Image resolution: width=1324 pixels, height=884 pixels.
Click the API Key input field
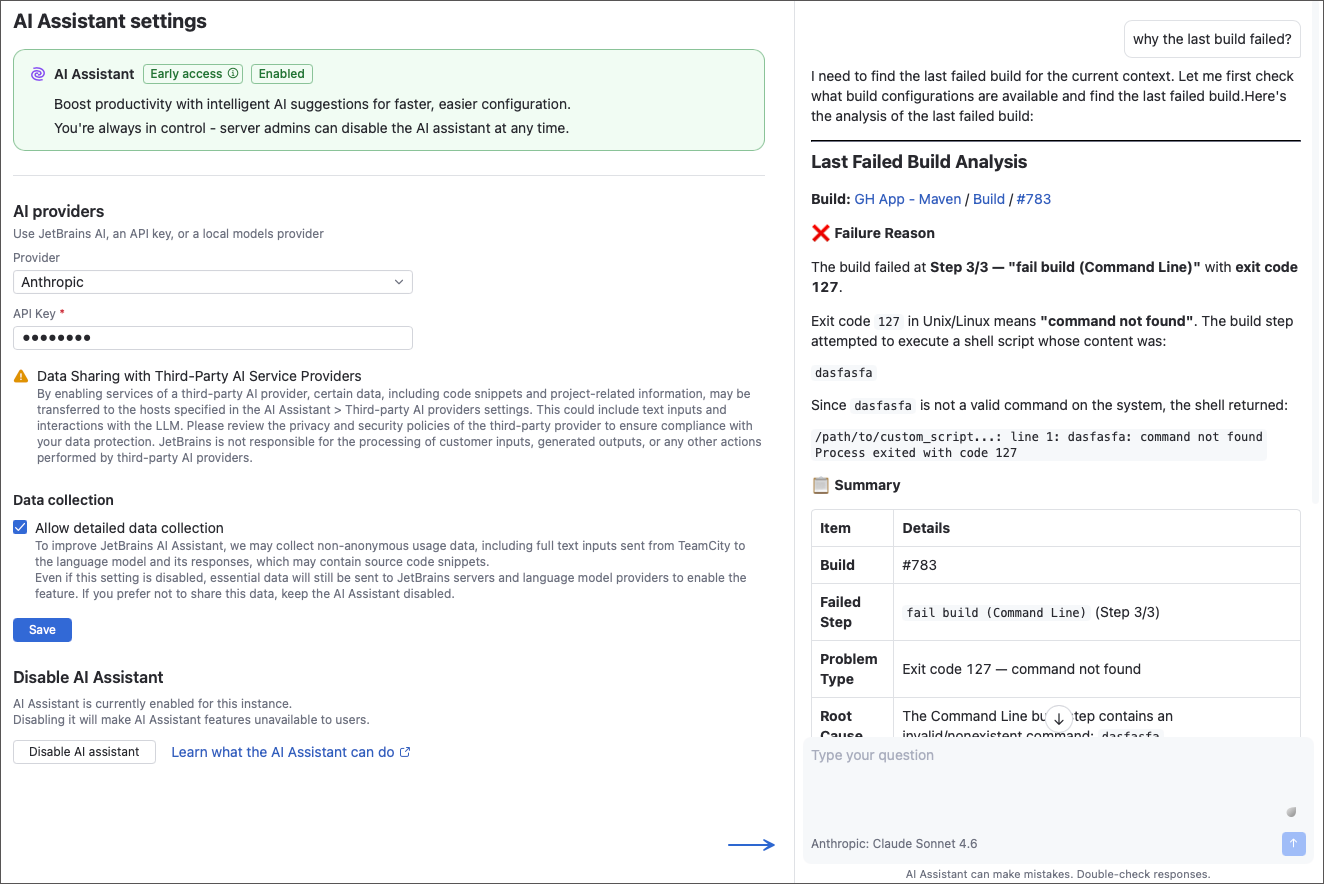(x=213, y=338)
